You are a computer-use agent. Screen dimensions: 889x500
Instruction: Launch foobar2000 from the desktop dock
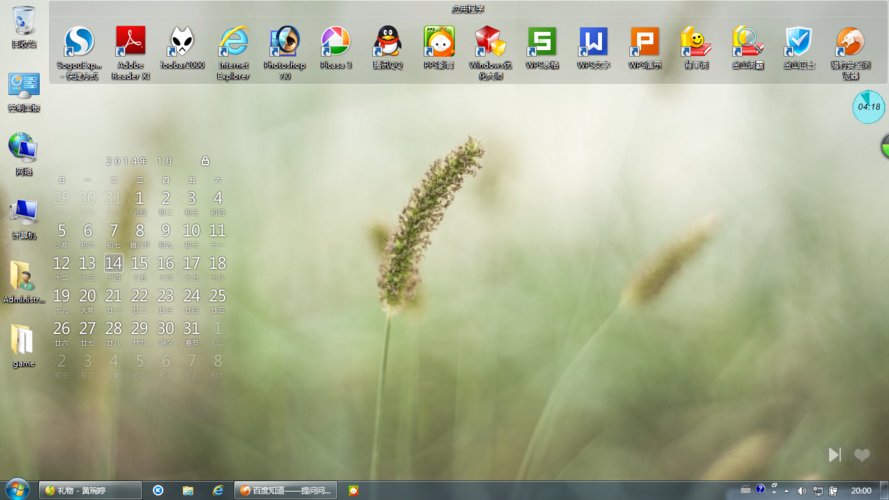point(182,42)
